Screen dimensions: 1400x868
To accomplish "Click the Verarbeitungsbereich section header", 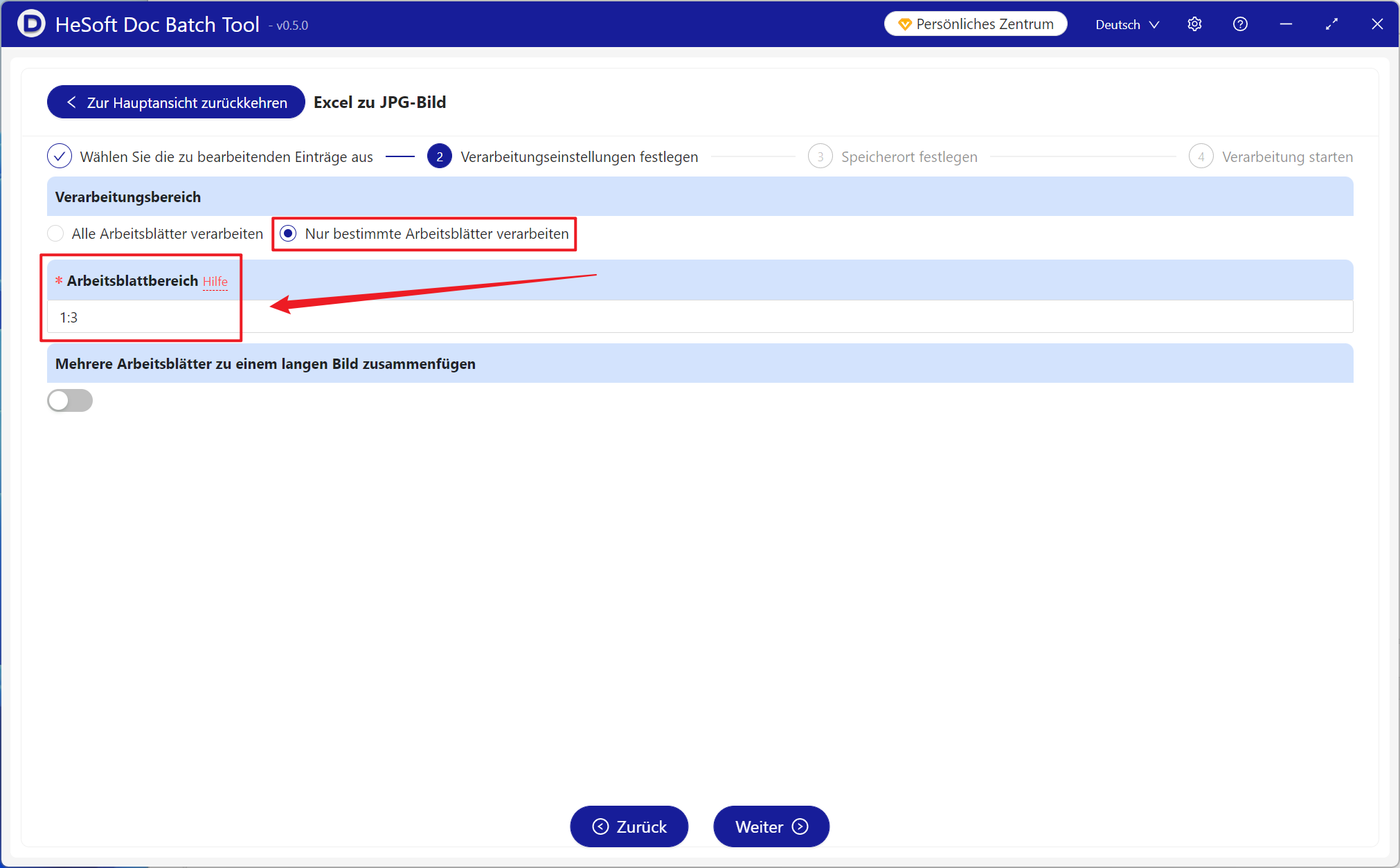I will point(700,197).
